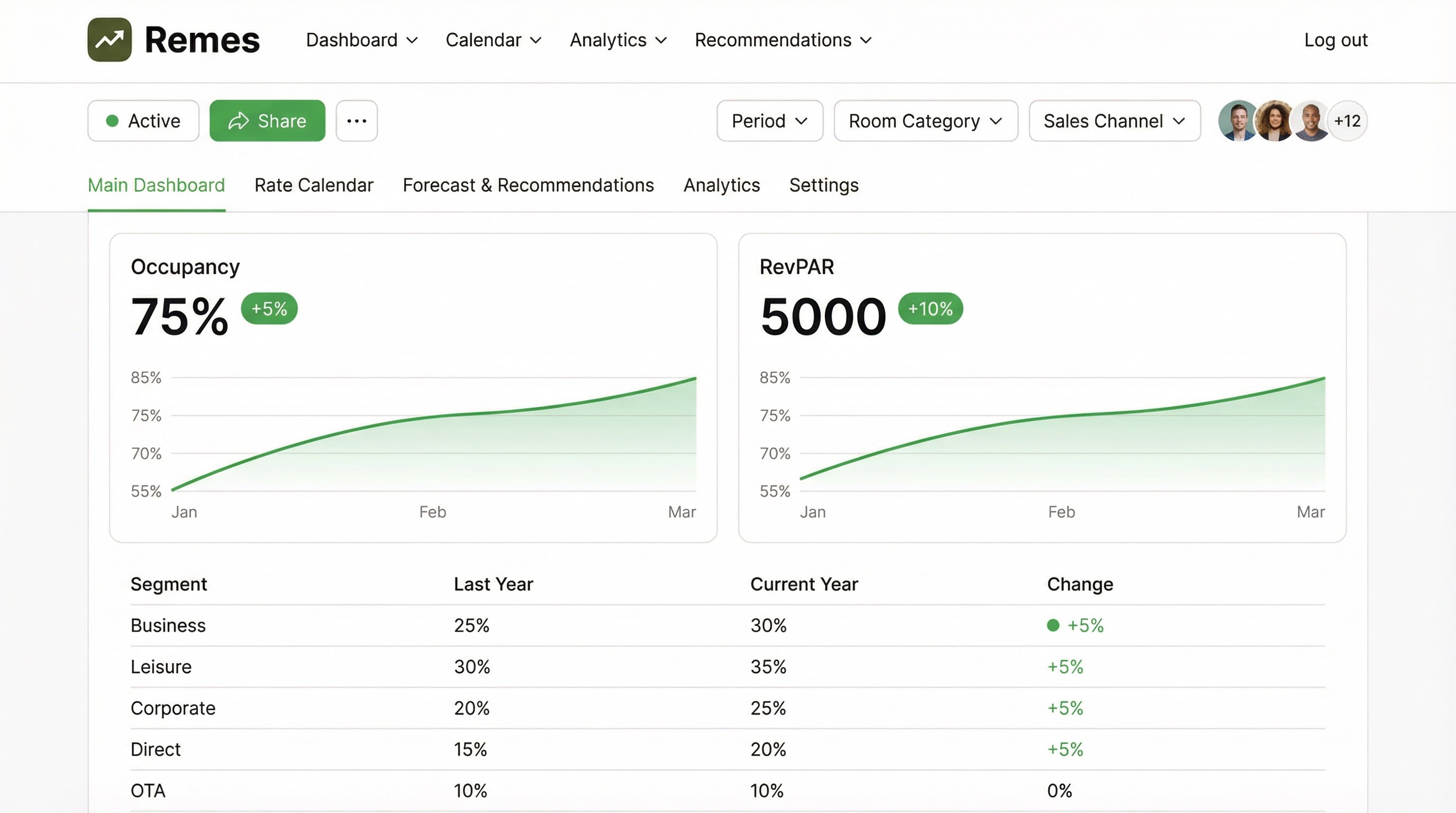Image resolution: width=1456 pixels, height=813 pixels.
Task: Open the +12 additional members badge
Action: pyautogui.click(x=1348, y=121)
